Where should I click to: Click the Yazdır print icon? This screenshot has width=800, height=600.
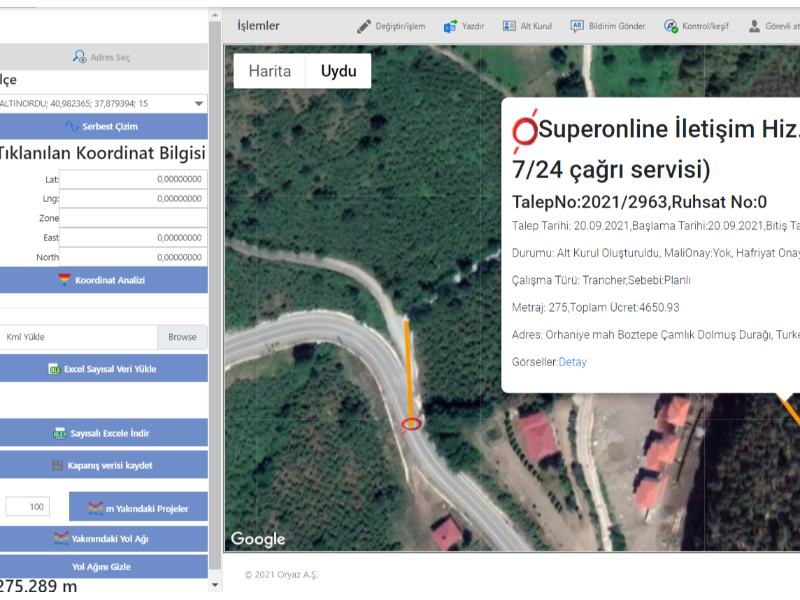point(451,26)
